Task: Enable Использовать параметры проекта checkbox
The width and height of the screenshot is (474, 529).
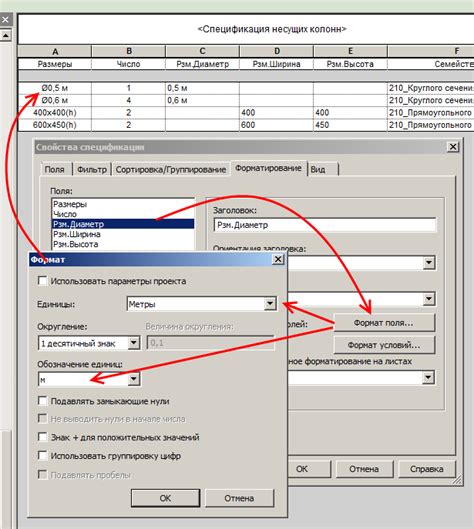Action: point(43,281)
